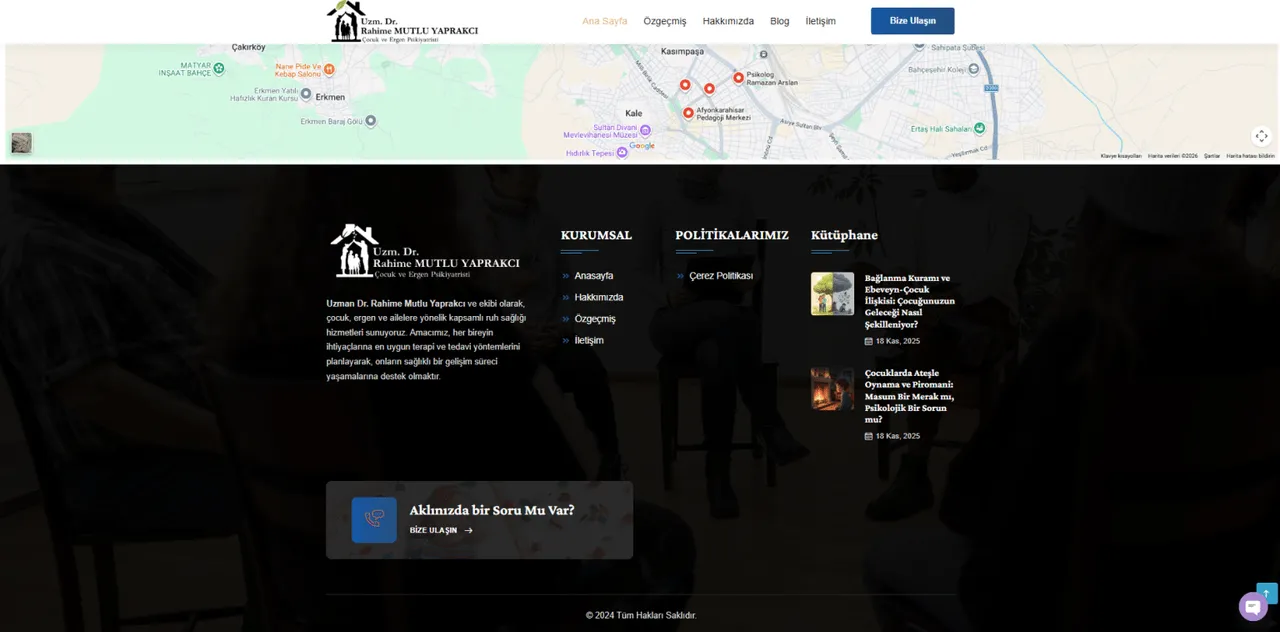1280x632 pixels.
Task: Click the white footer logo
Action: point(425,251)
